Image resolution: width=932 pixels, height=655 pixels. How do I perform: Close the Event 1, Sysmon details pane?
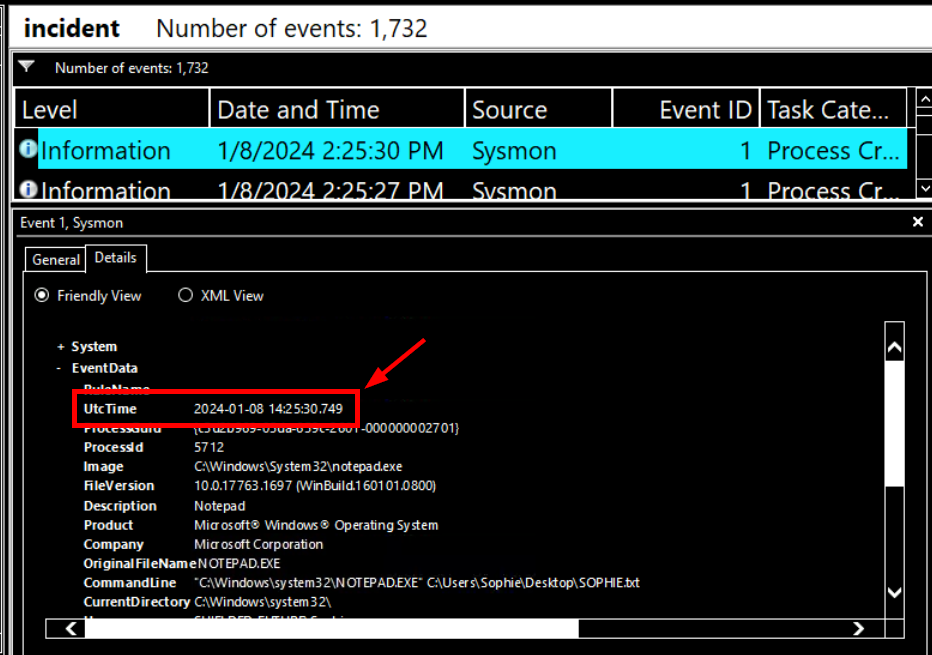click(918, 222)
